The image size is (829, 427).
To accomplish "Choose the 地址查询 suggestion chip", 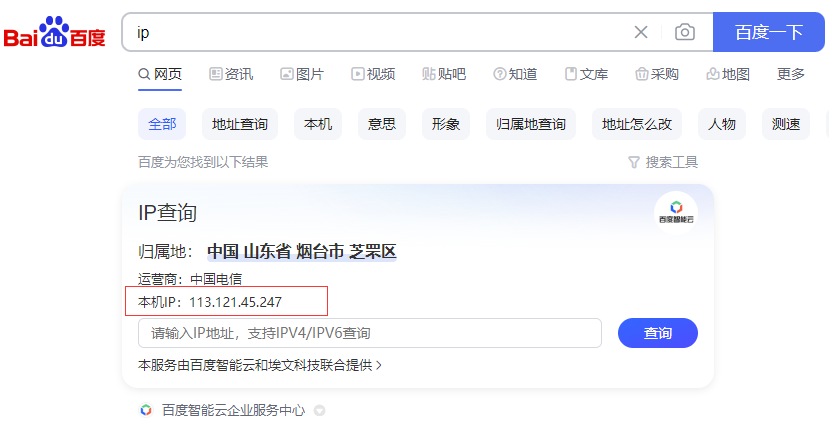I will 240,124.
